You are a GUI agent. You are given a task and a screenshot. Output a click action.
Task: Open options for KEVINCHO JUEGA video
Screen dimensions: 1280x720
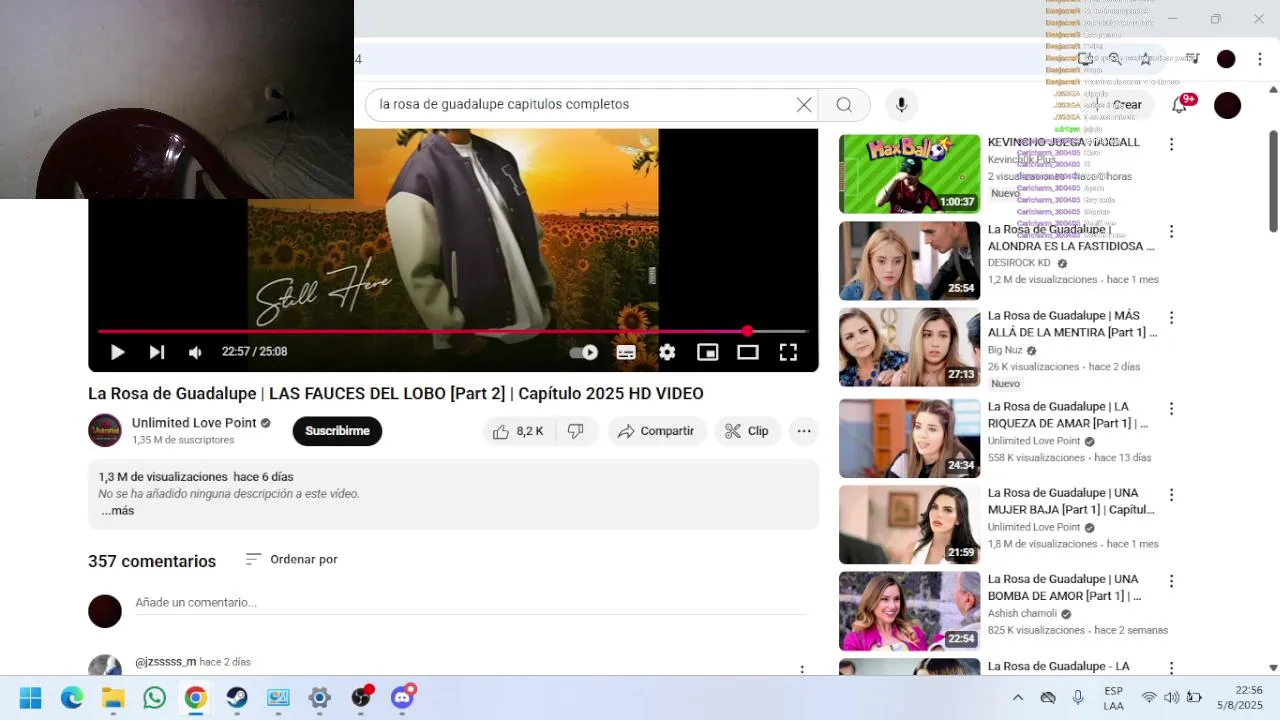(1171, 144)
